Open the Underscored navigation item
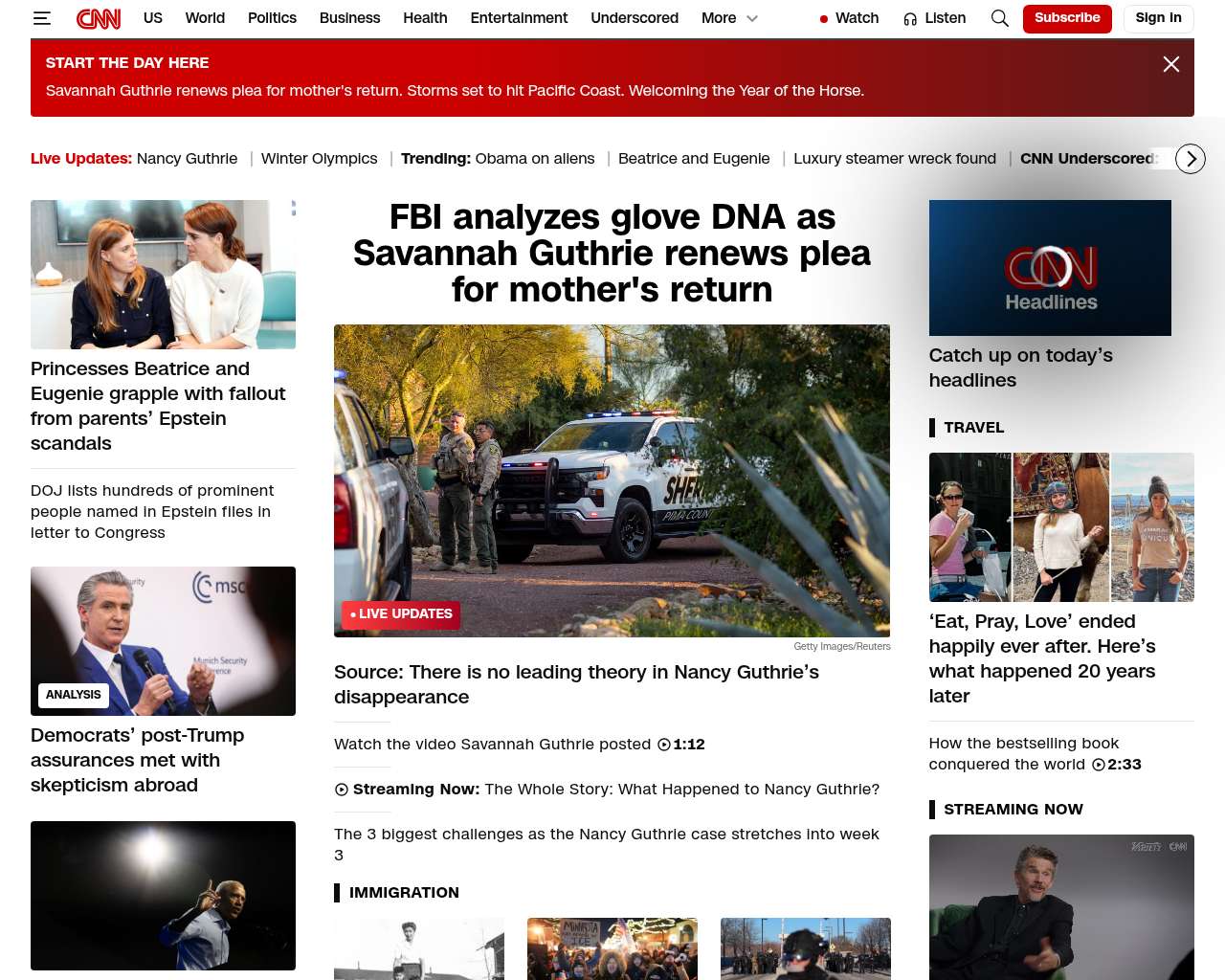This screenshot has height=980, width=1225. (635, 18)
